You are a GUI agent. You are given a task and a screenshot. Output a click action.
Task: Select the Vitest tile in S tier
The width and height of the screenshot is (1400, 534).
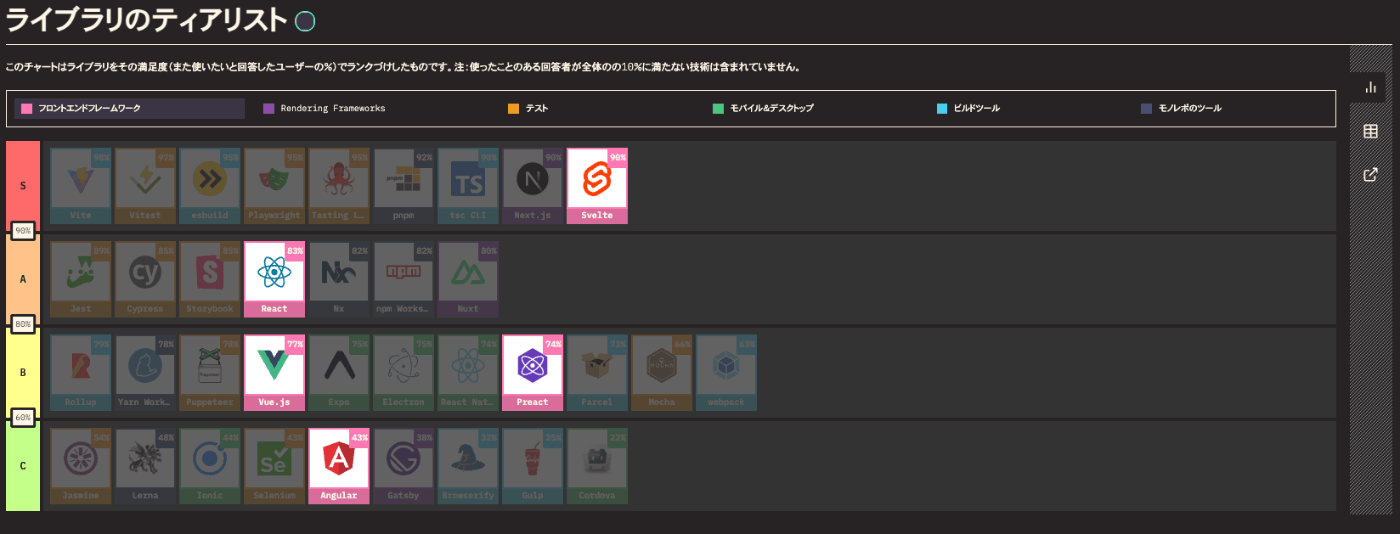(x=145, y=186)
